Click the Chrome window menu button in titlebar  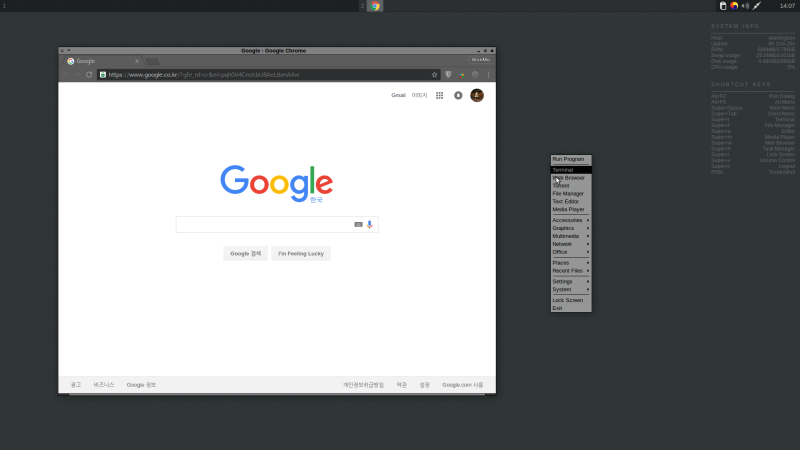tap(62, 51)
